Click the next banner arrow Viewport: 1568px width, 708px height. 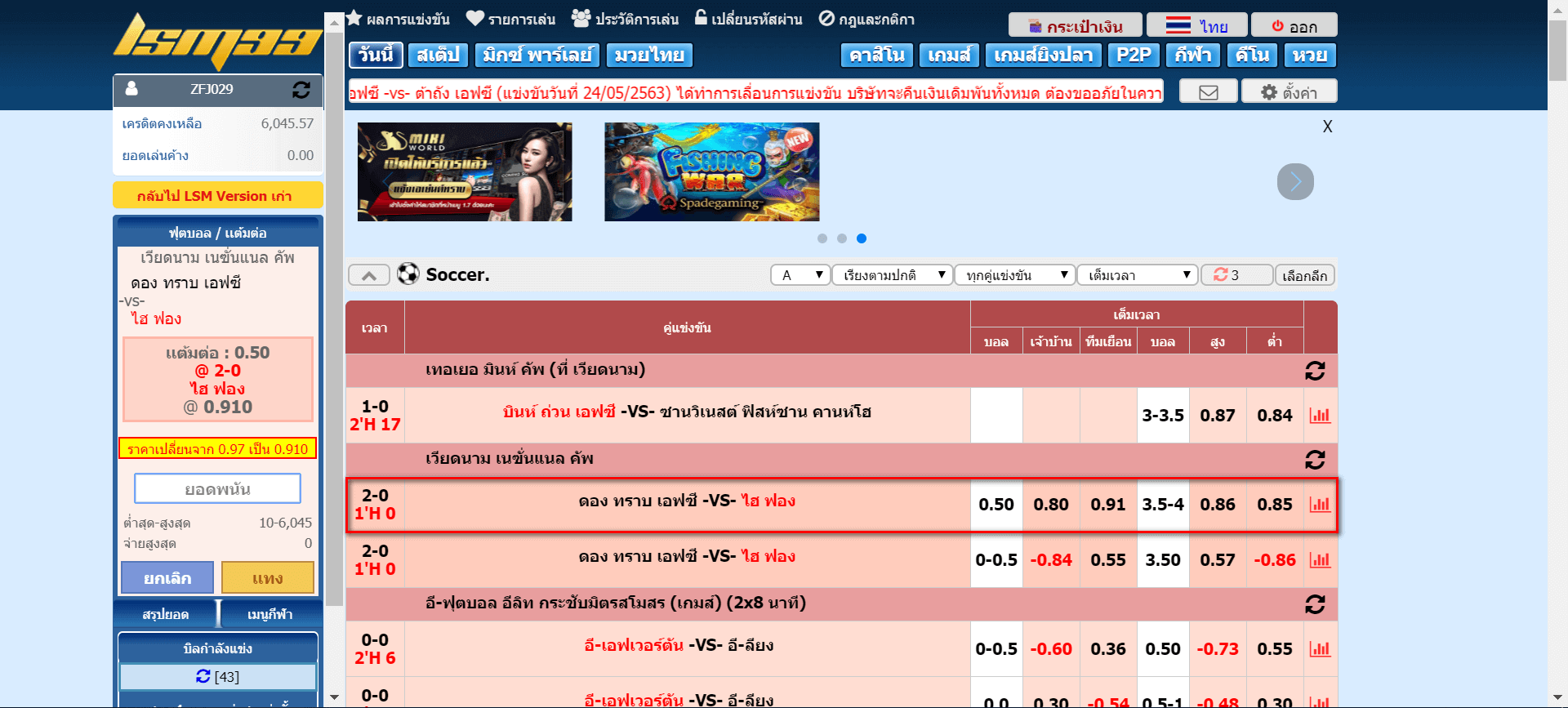tap(1294, 181)
